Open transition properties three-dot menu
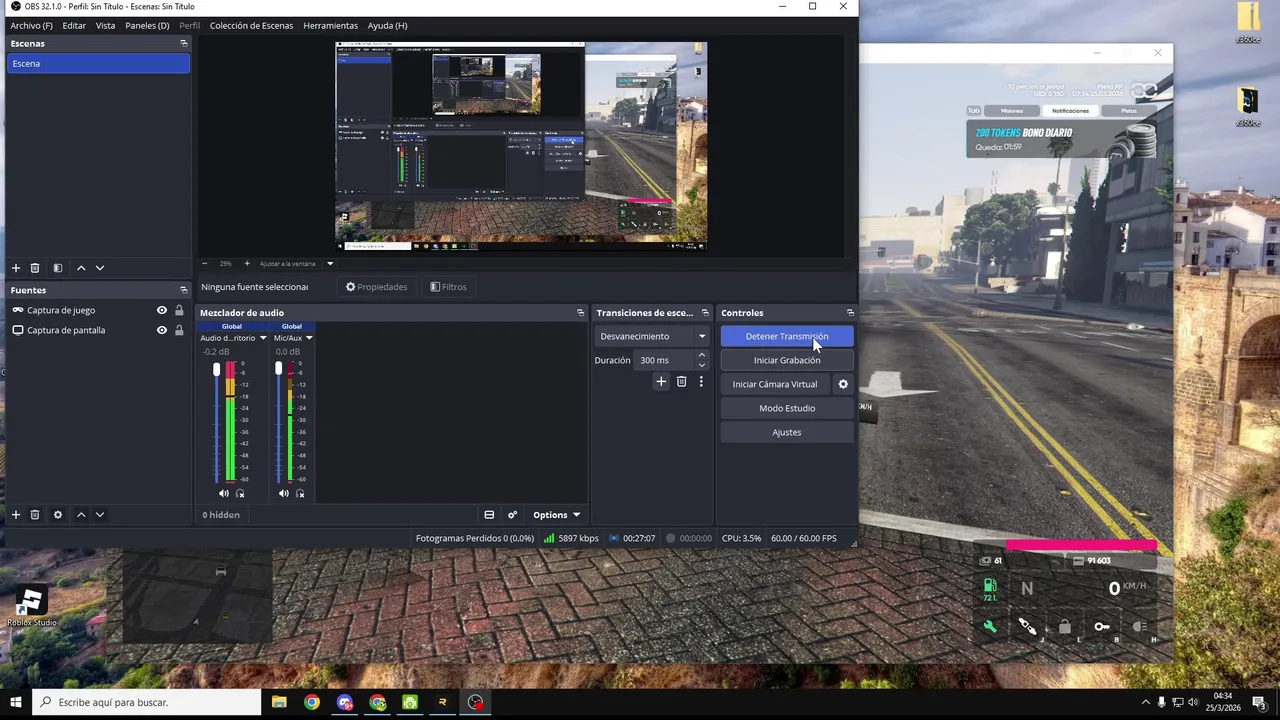This screenshot has height=720, width=1280. click(x=701, y=382)
